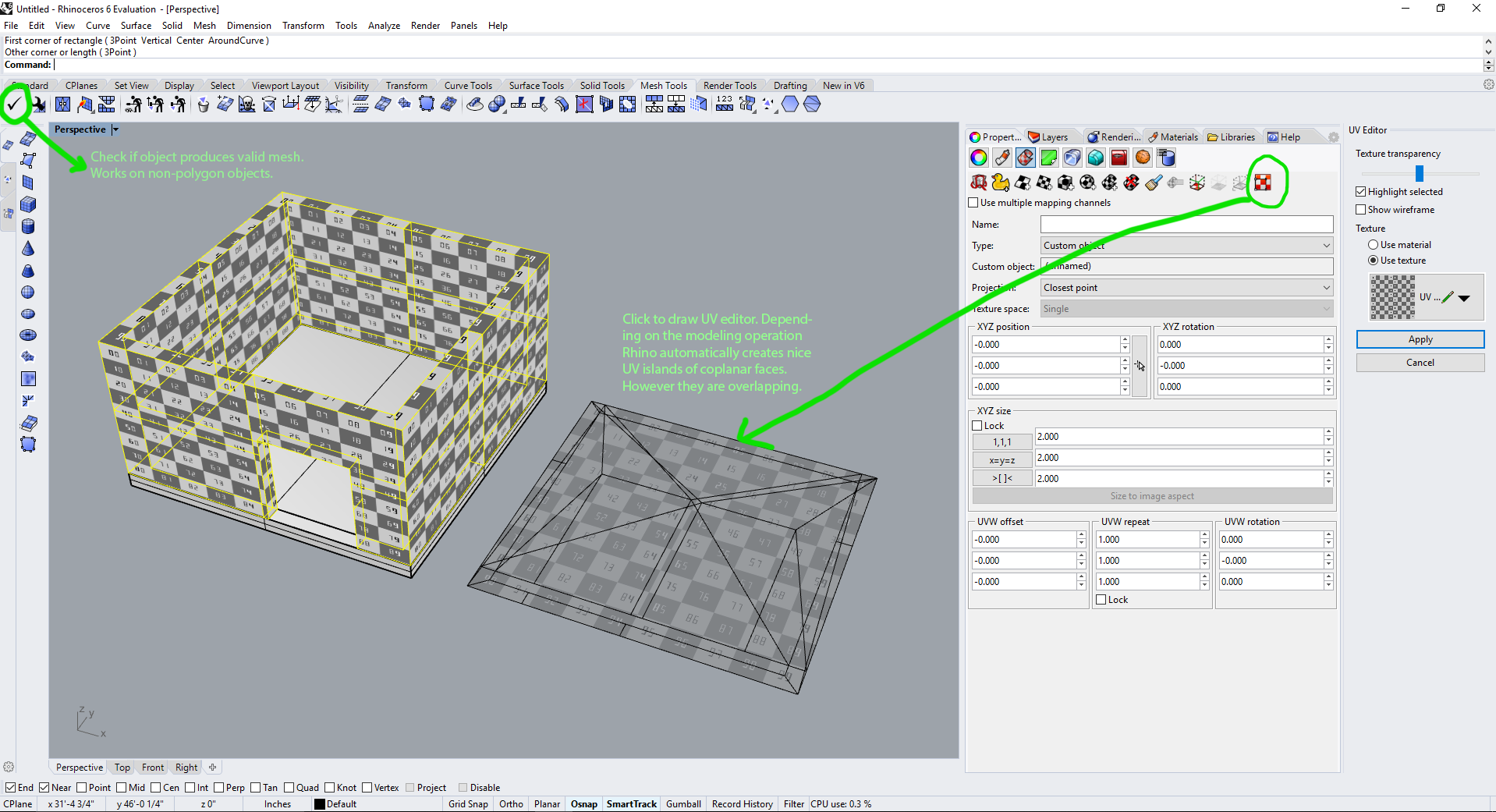Click the Cancel button in UV Editor

pos(1420,363)
